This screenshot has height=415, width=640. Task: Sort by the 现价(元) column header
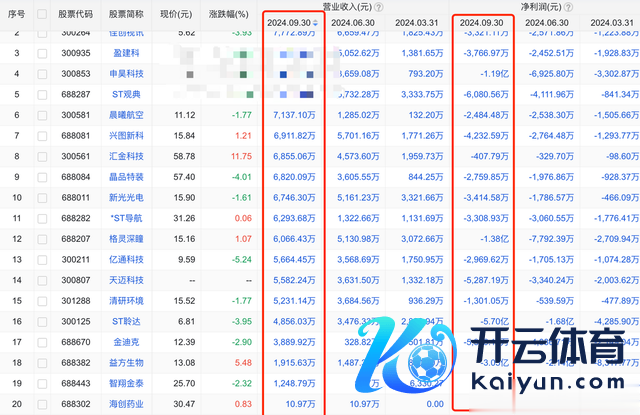tap(177, 14)
